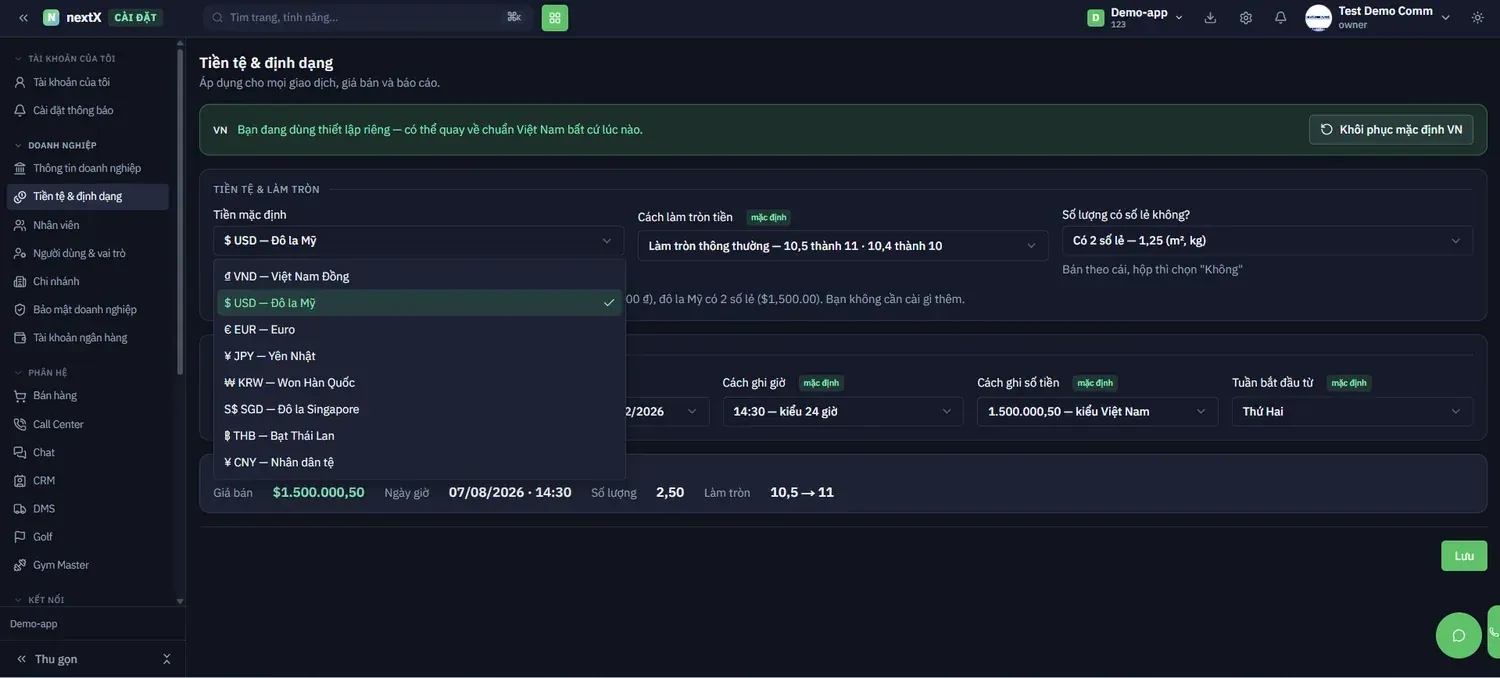Click the icon beside Golf
1500x678 pixels.
tap(20, 536)
